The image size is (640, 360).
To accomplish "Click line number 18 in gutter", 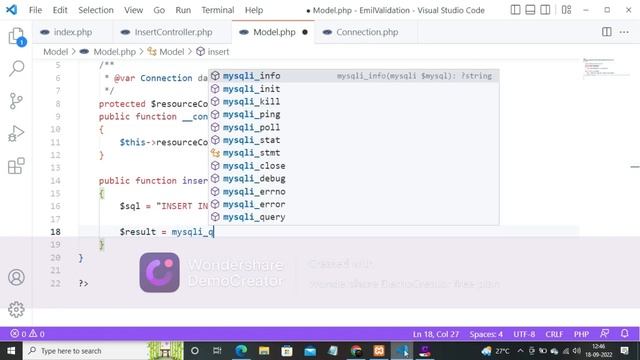I will [56, 232].
